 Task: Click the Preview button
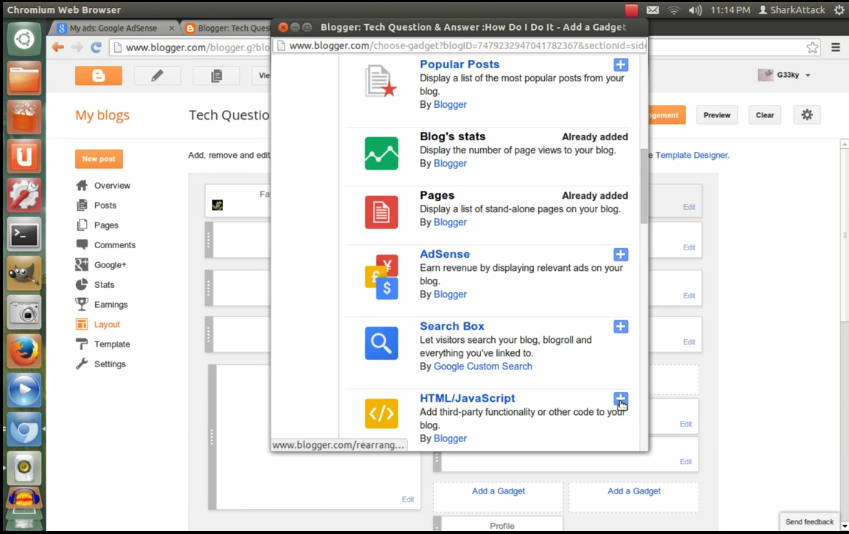click(717, 115)
